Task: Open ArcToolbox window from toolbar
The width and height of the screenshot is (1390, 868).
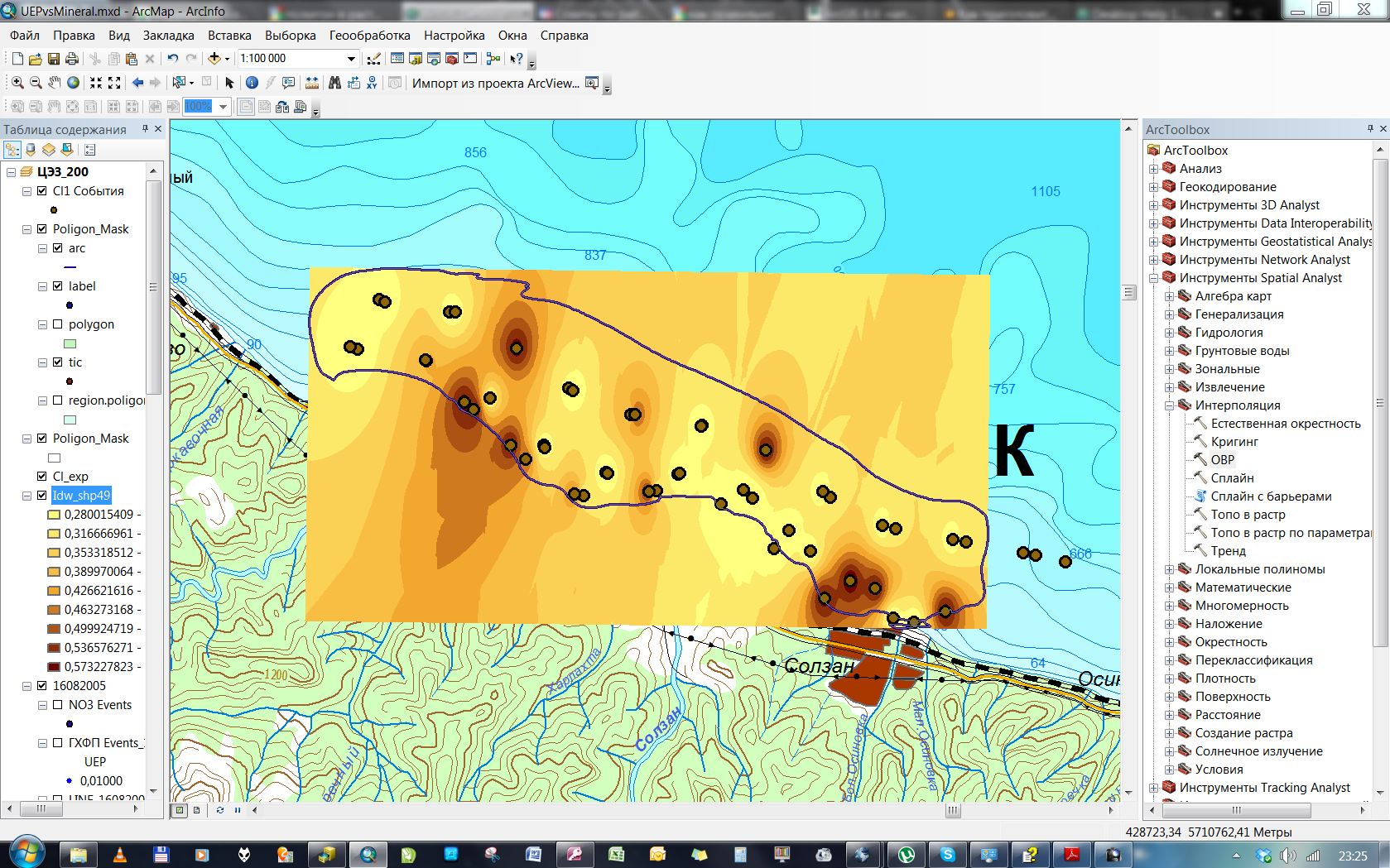Action: (x=452, y=59)
